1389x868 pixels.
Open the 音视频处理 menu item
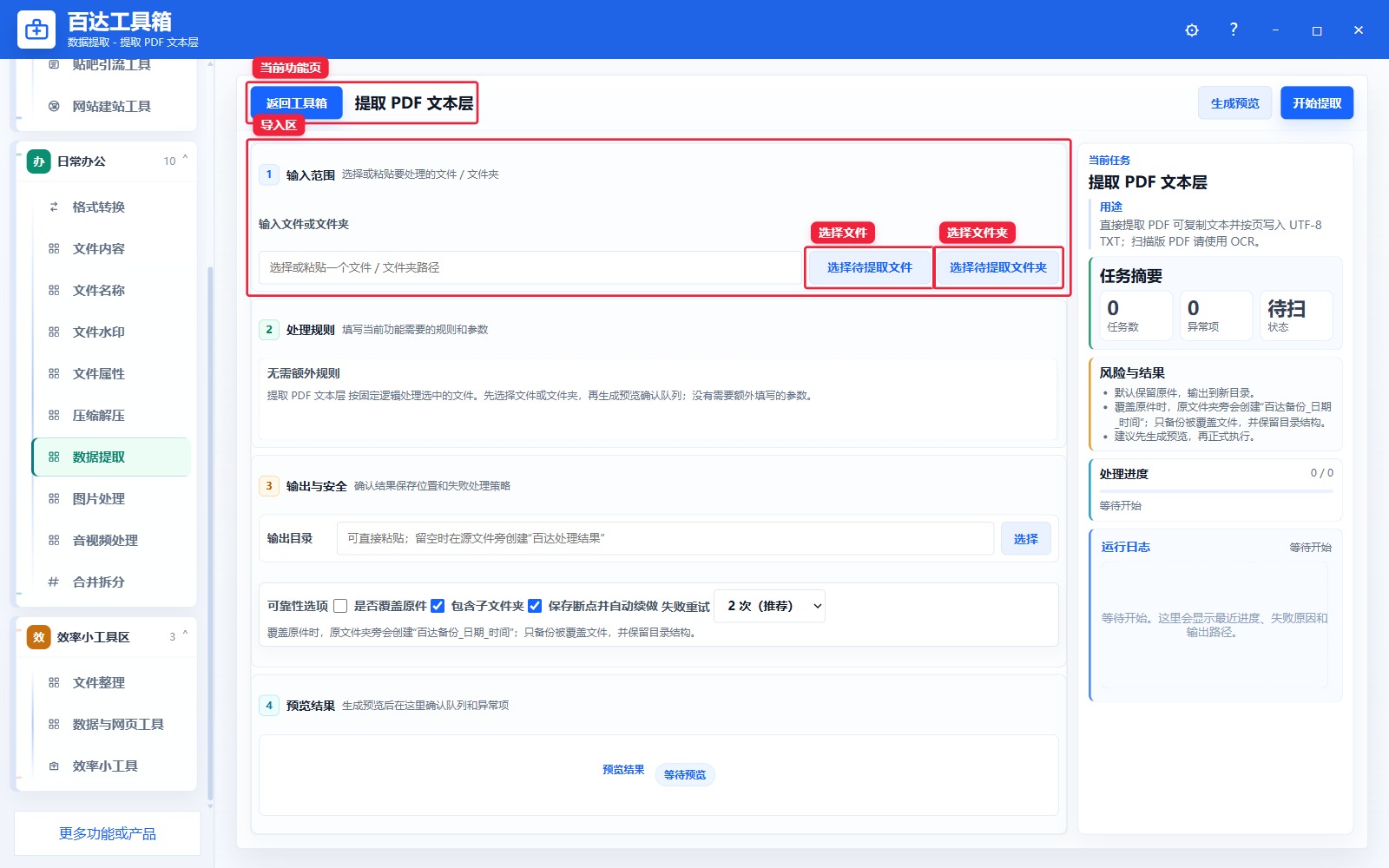click(111, 540)
